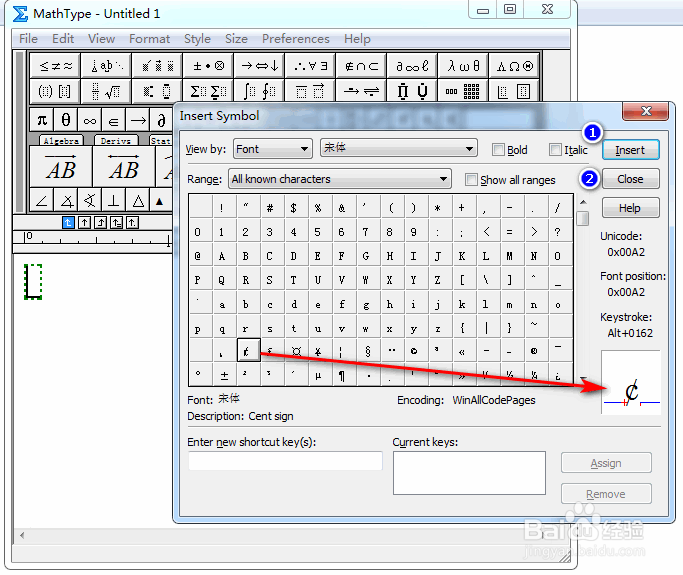Open embellishments palette
This screenshot has width=683, height=575.
157,66
